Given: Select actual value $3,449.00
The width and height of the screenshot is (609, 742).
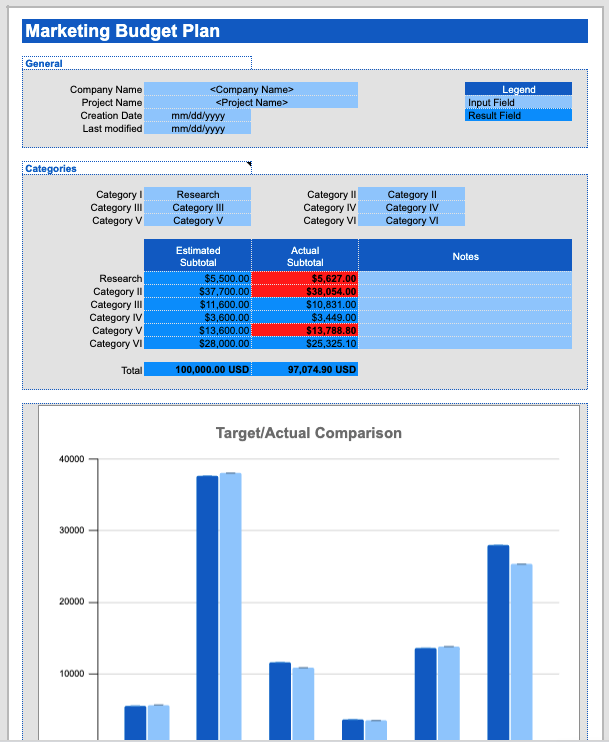Looking at the screenshot, I should [x=305, y=317].
